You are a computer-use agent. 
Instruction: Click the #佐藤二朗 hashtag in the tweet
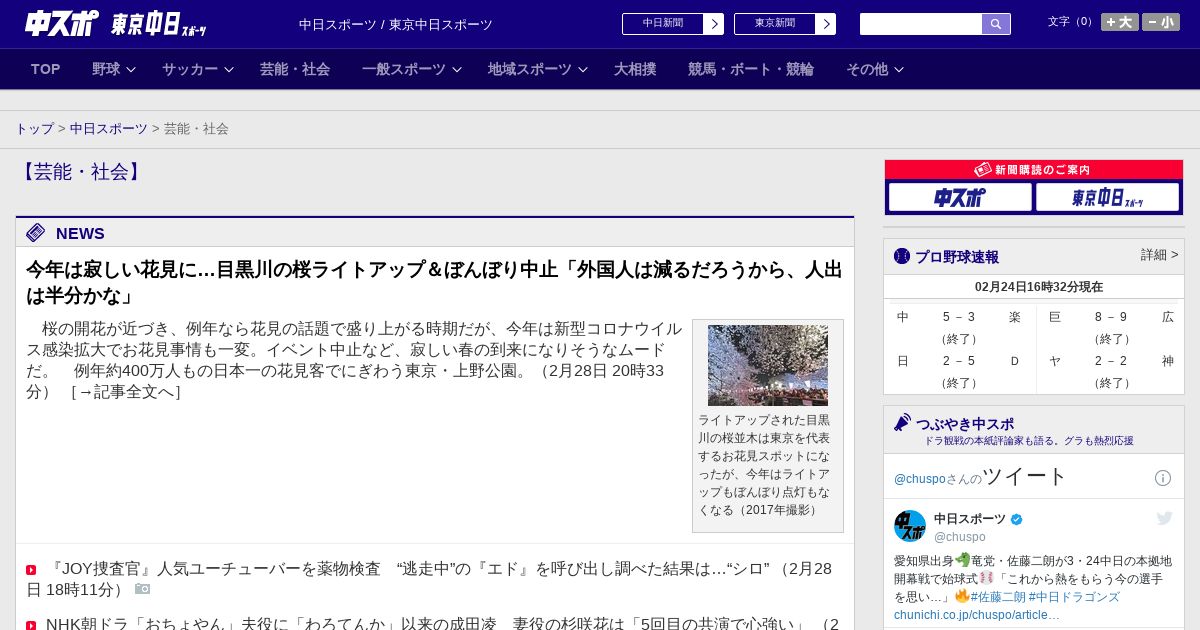point(998,597)
